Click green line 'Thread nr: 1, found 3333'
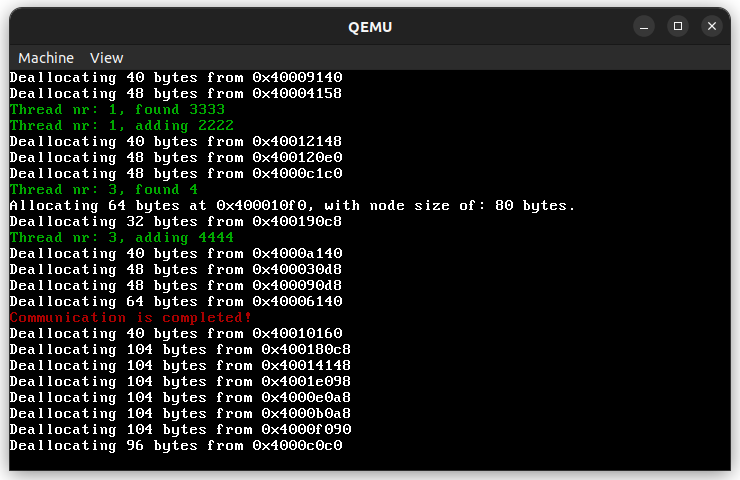Viewport: 740px width, 480px height. pos(117,109)
